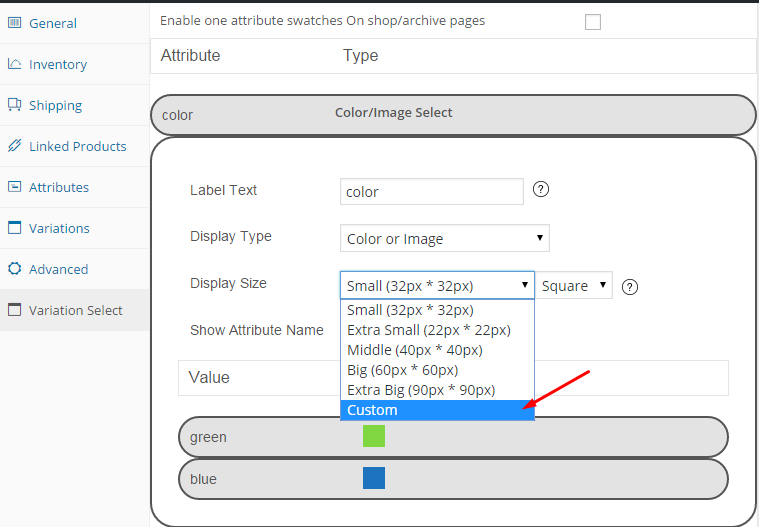Click the Advanced gear icon

[15, 269]
